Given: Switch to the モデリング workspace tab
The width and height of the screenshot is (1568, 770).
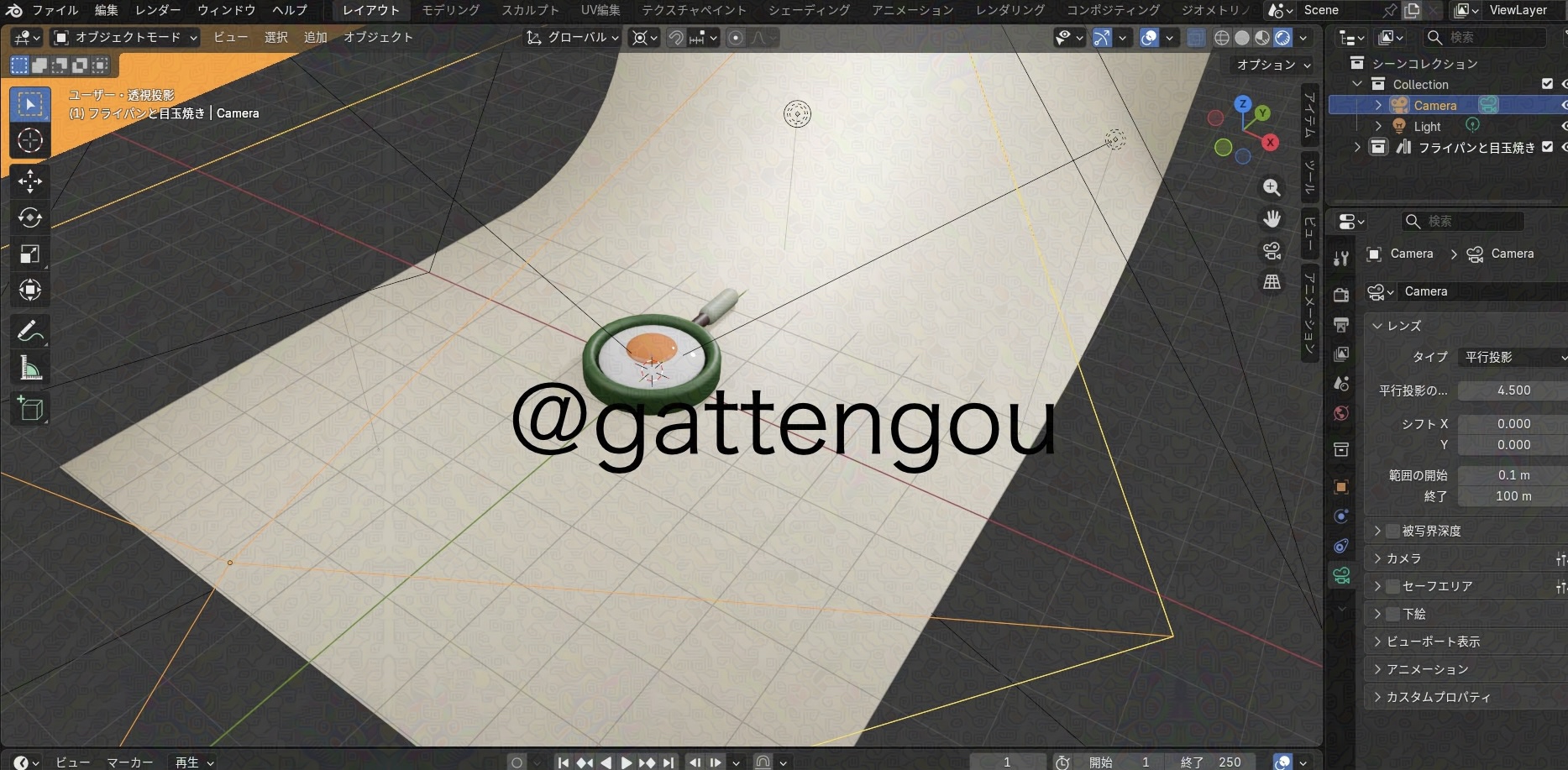Looking at the screenshot, I should click(x=450, y=10).
